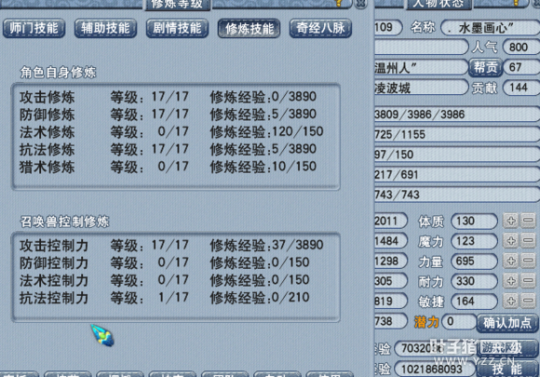This screenshot has height=377, width=540.
Task: Click the 人气 value 800
Action: [x=521, y=47]
